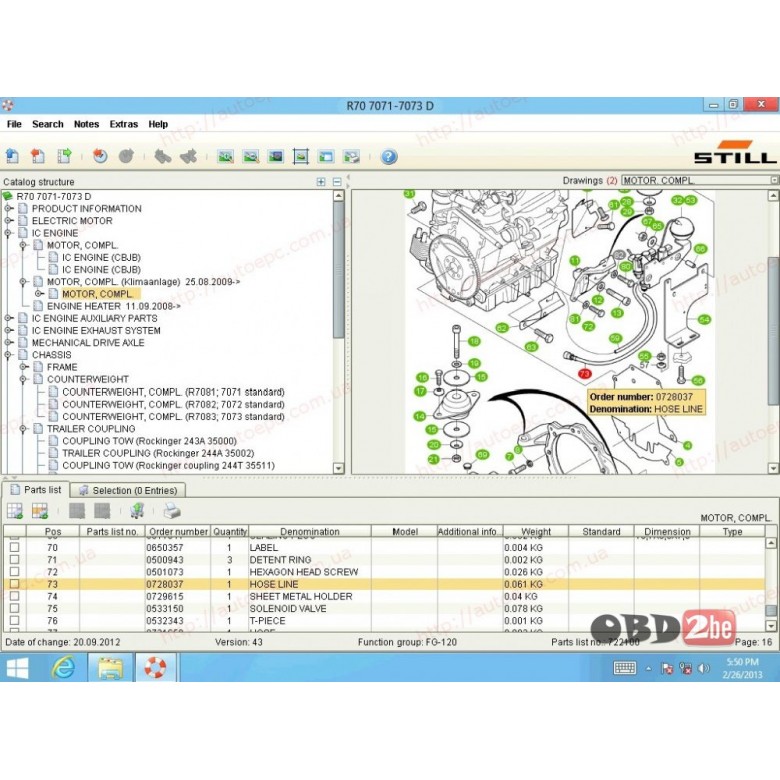The height and width of the screenshot is (780, 780).
Task: Select COUNTERWEIGHT, COMPL. (R7082; 7072 standard)
Action: pyautogui.click(x=174, y=404)
